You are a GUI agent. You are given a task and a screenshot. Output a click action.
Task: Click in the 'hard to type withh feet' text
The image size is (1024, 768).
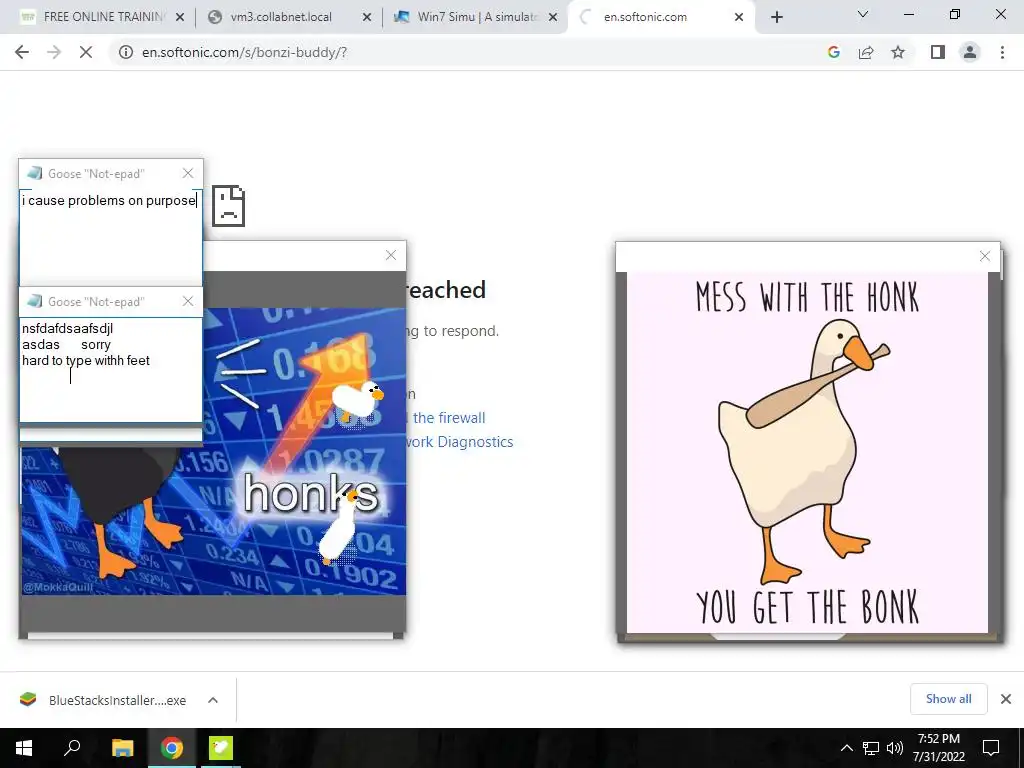[86, 360]
